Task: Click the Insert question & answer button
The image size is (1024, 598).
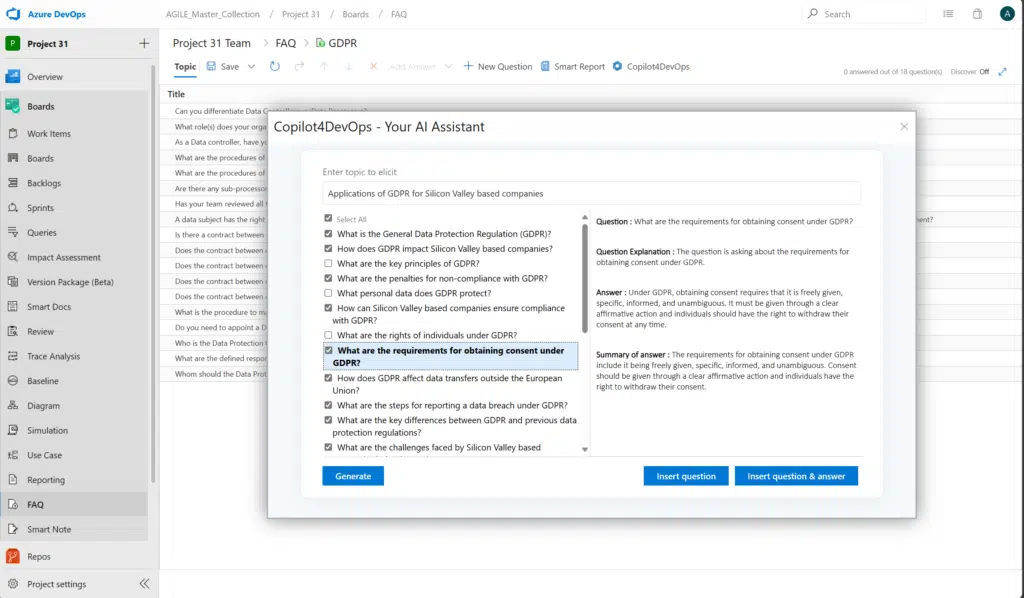Action: click(796, 476)
